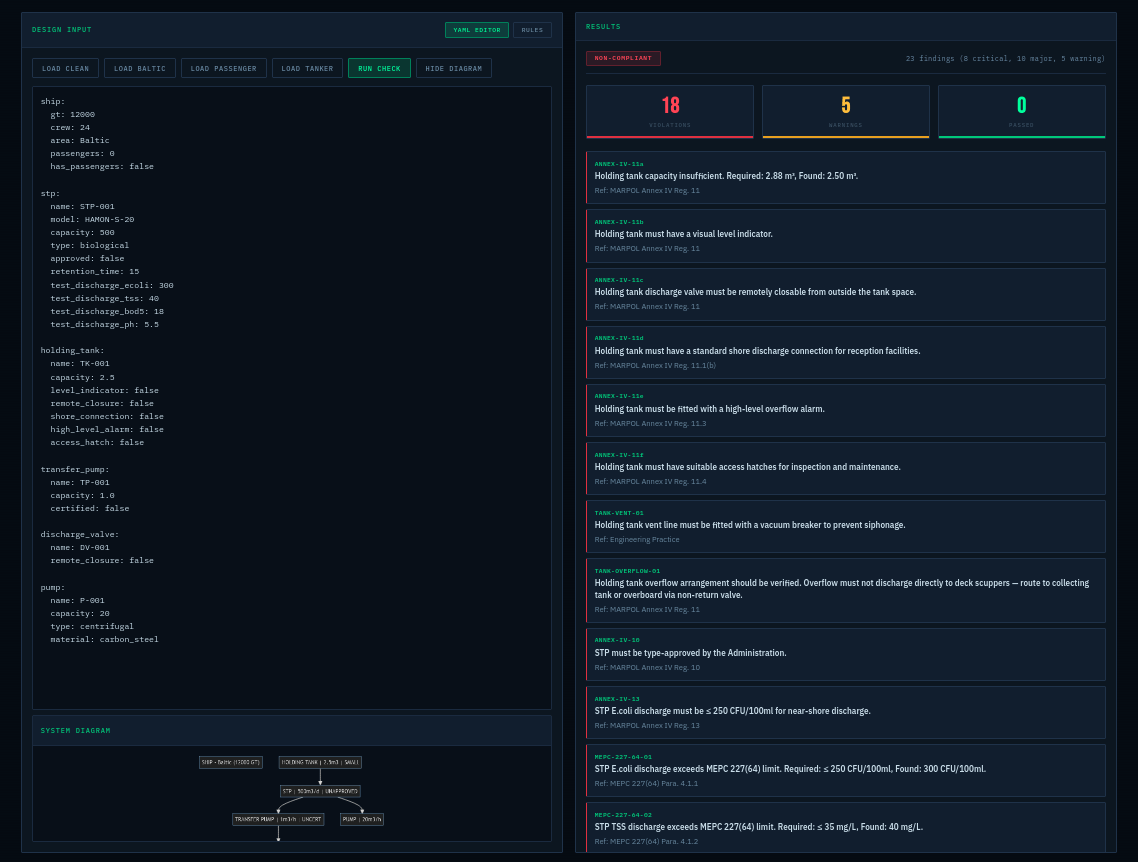Click the Passed count card
Screen dimensions: 1138x862
(x=1021, y=112)
